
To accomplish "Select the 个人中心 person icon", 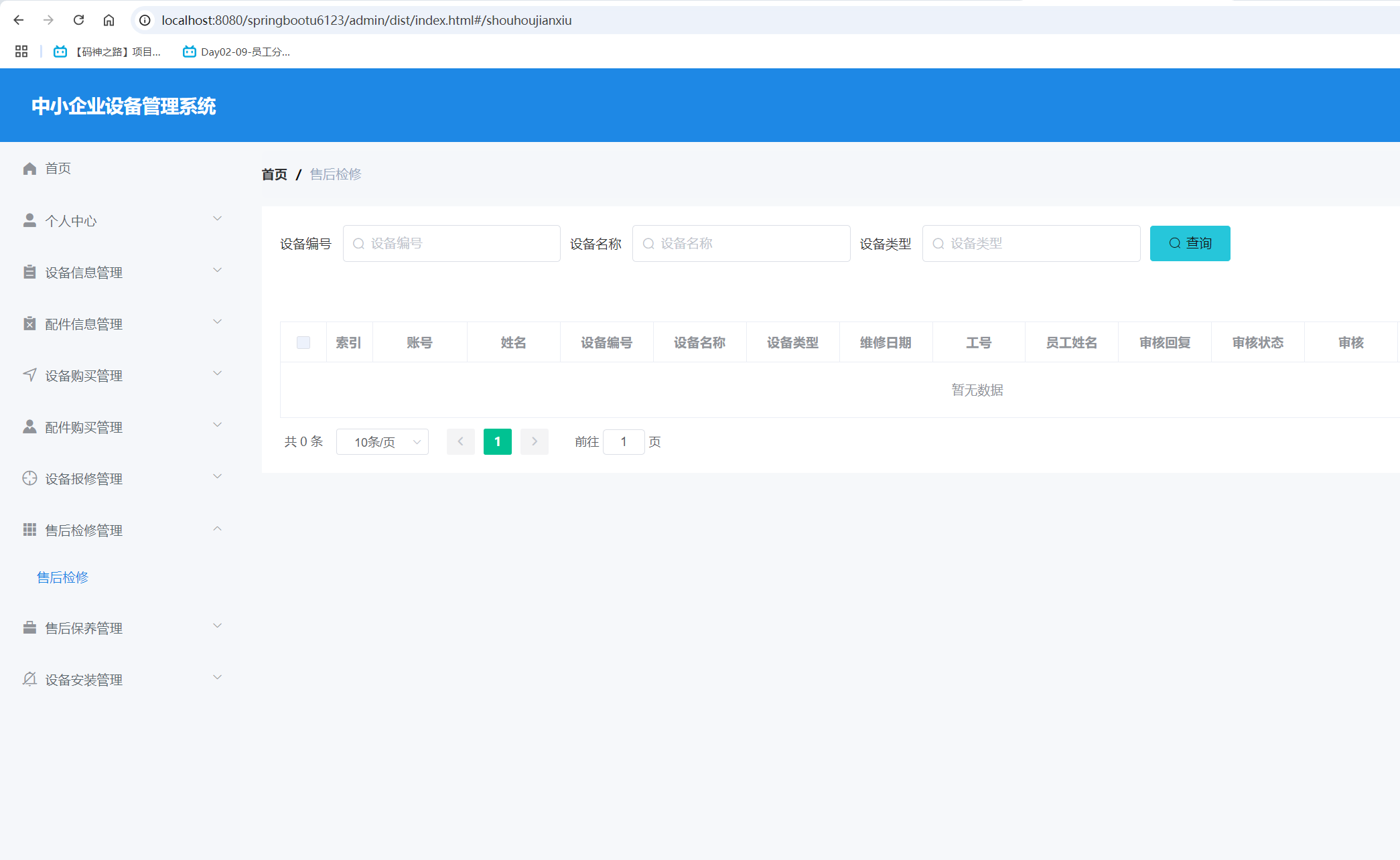I will [29, 220].
